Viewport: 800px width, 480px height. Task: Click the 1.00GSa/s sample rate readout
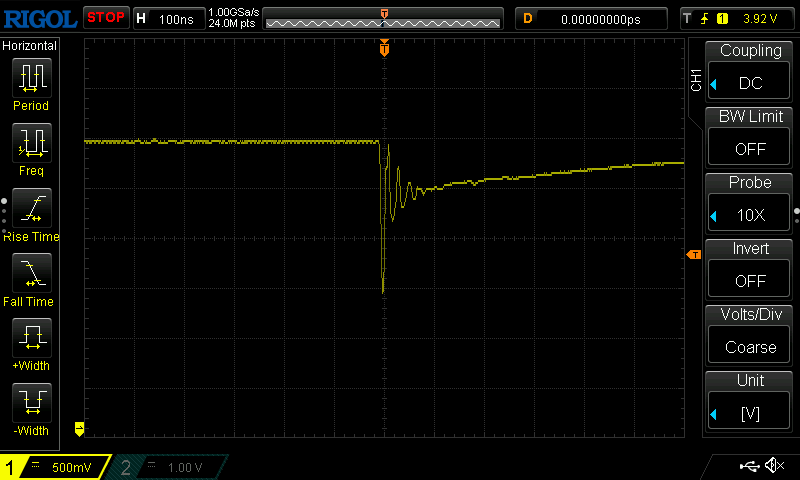(x=234, y=12)
